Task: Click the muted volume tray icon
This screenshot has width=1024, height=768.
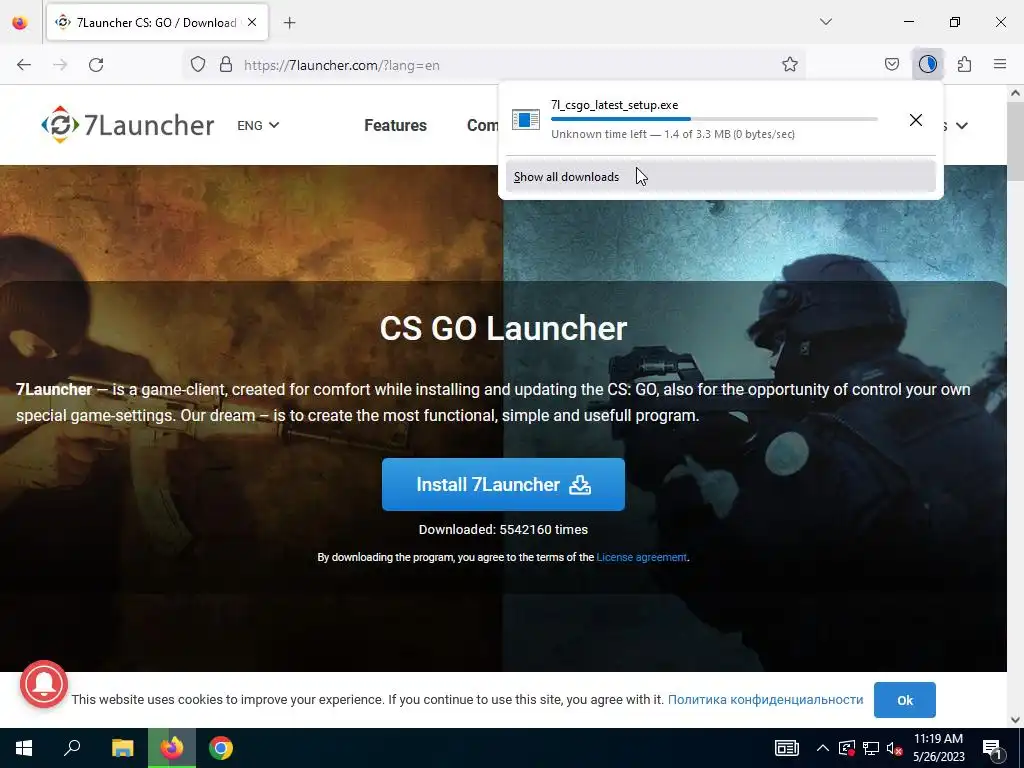Action: click(x=894, y=748)
